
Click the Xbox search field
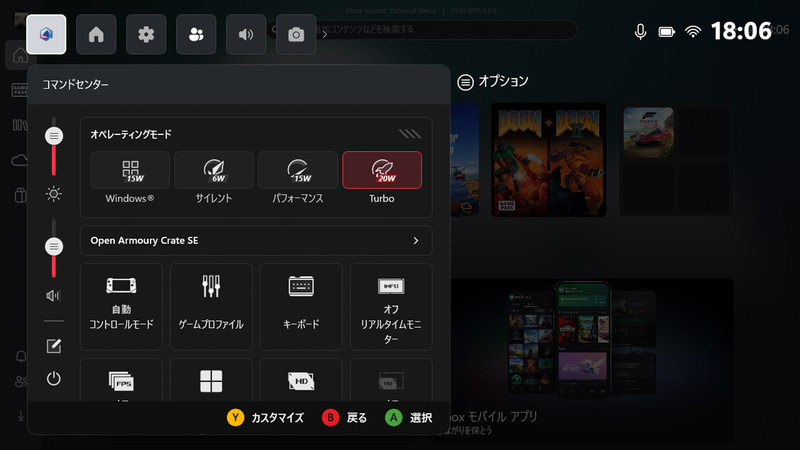[422, 30]
